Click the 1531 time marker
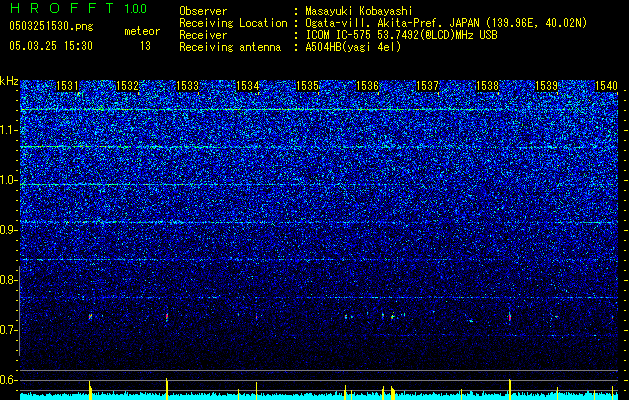This screenshot has height=400, width=629. pyautogui.click(x=67, y=86)
